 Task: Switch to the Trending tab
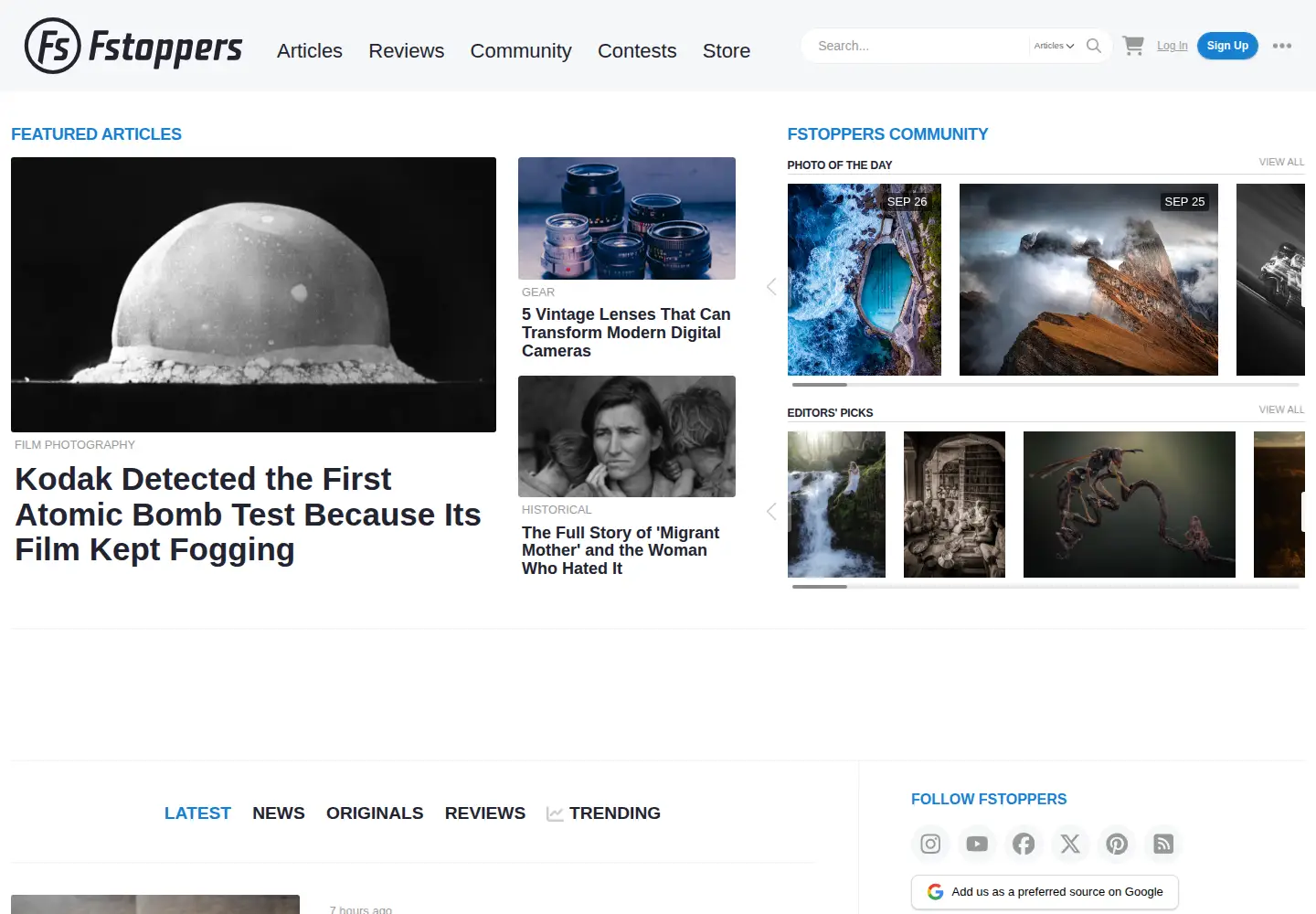[x=604, y=813]
